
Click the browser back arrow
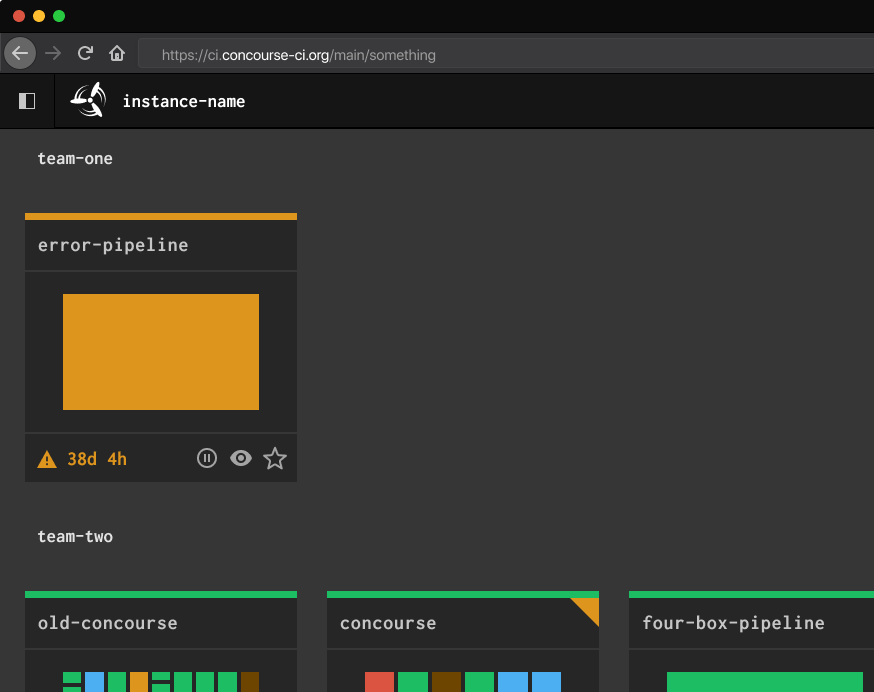20,53
